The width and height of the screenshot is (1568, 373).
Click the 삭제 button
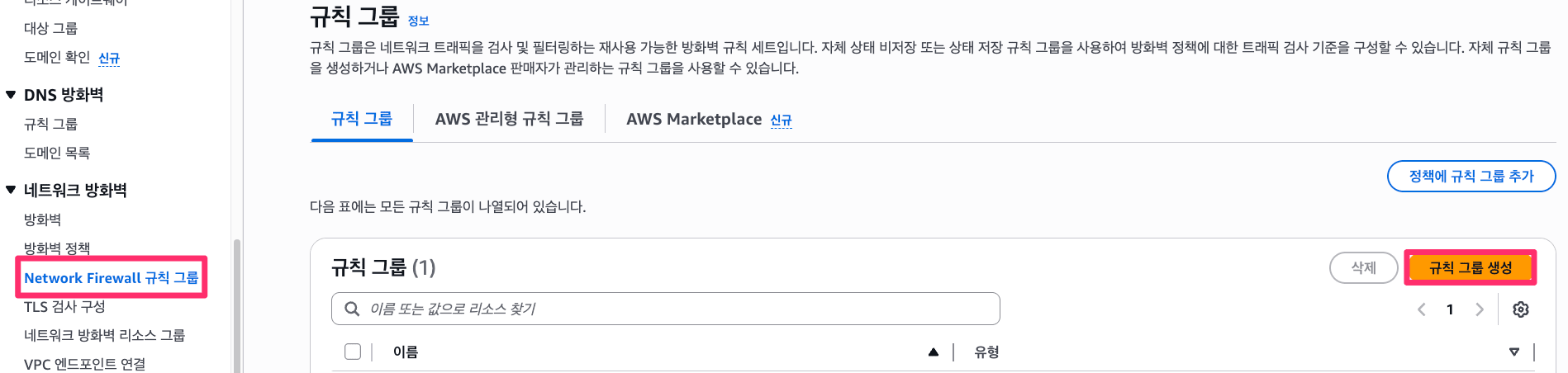[x=1363, y=267]
